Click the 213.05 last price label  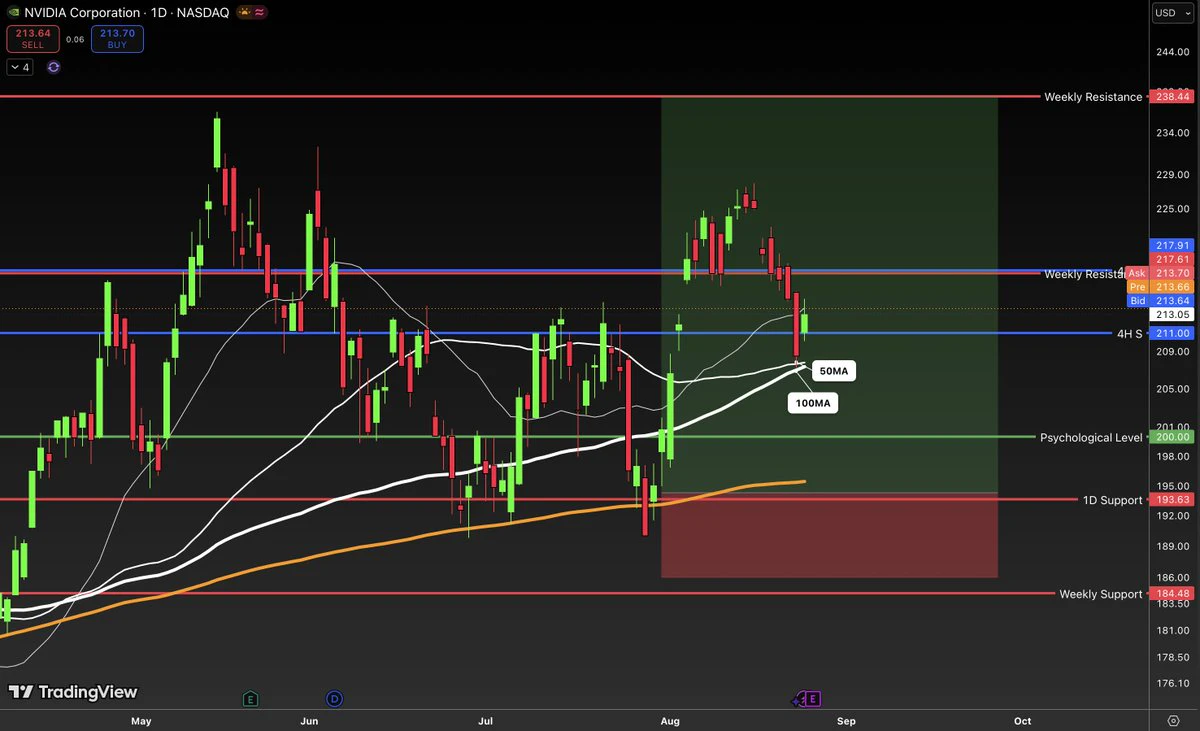[x=1172, y=314]
